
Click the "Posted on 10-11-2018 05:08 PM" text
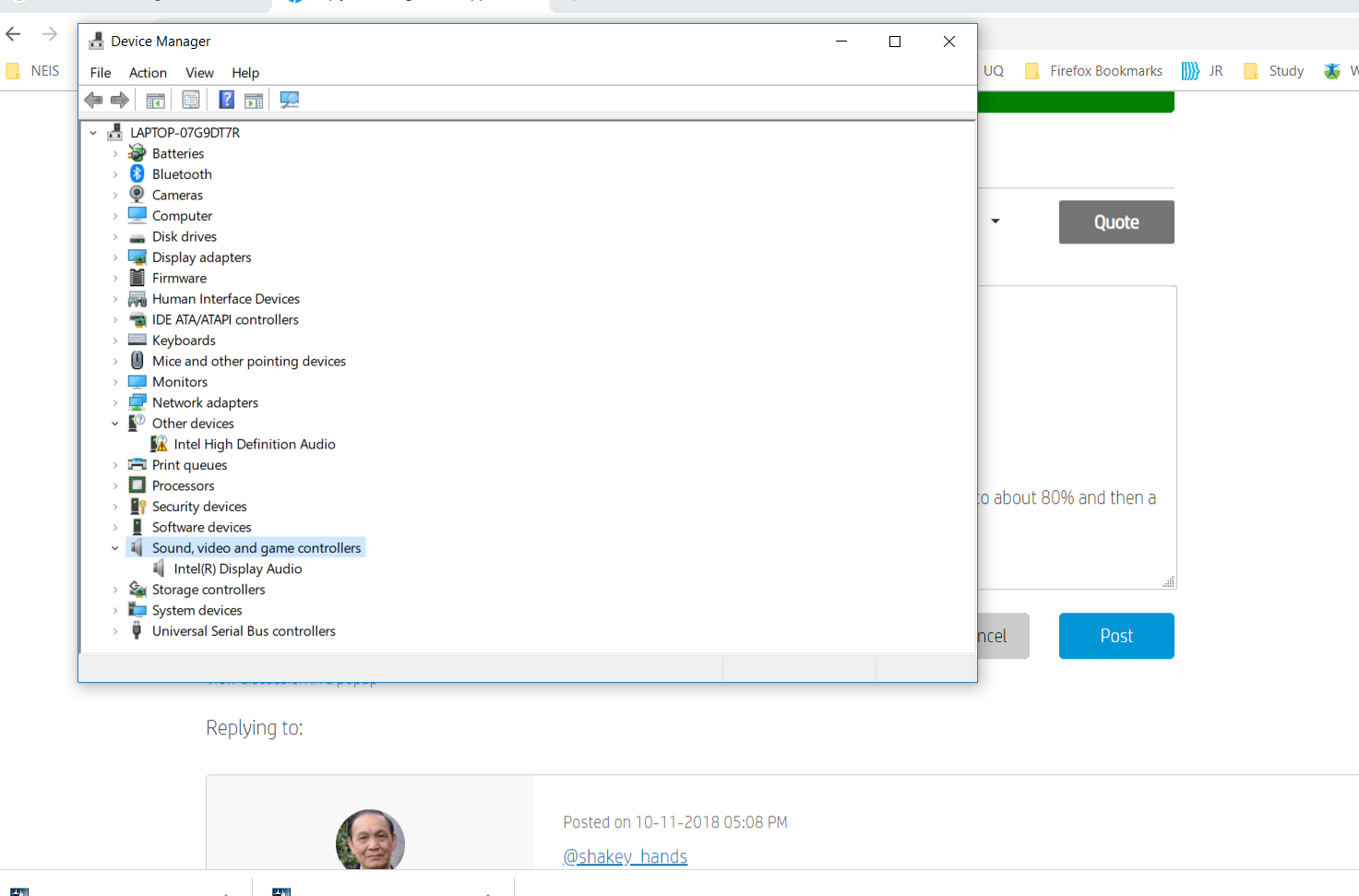[675, 822]
